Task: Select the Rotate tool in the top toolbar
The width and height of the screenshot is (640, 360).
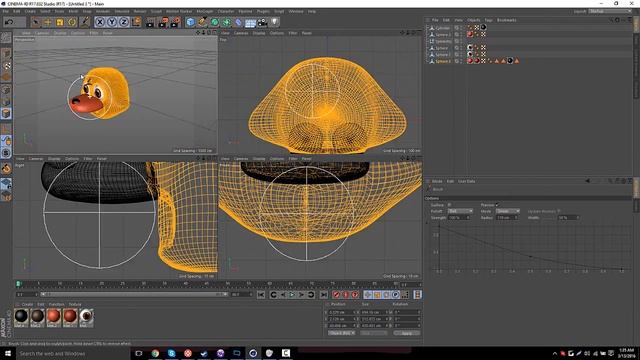Action: click(x=72, y=22)
